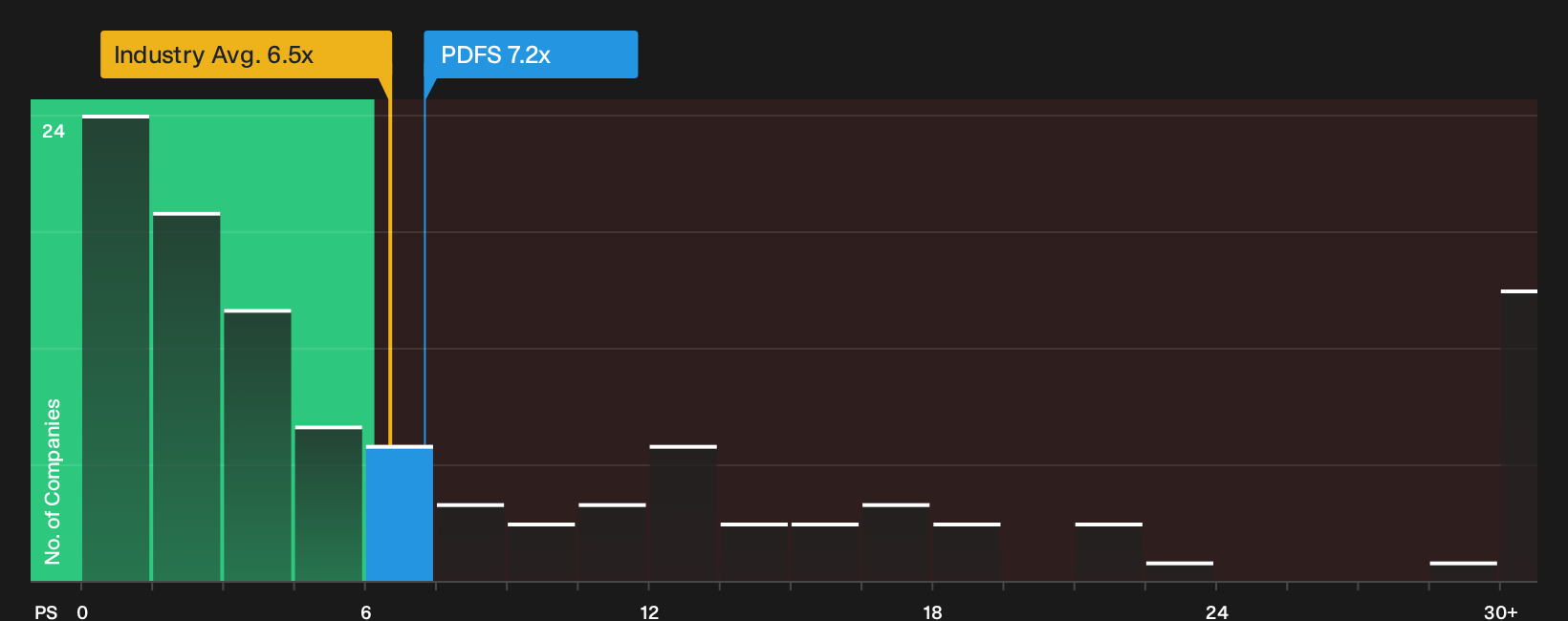Click the "PS" axis label
Viewport: 1568px width, 621px height.
click(x=46, y=612)
